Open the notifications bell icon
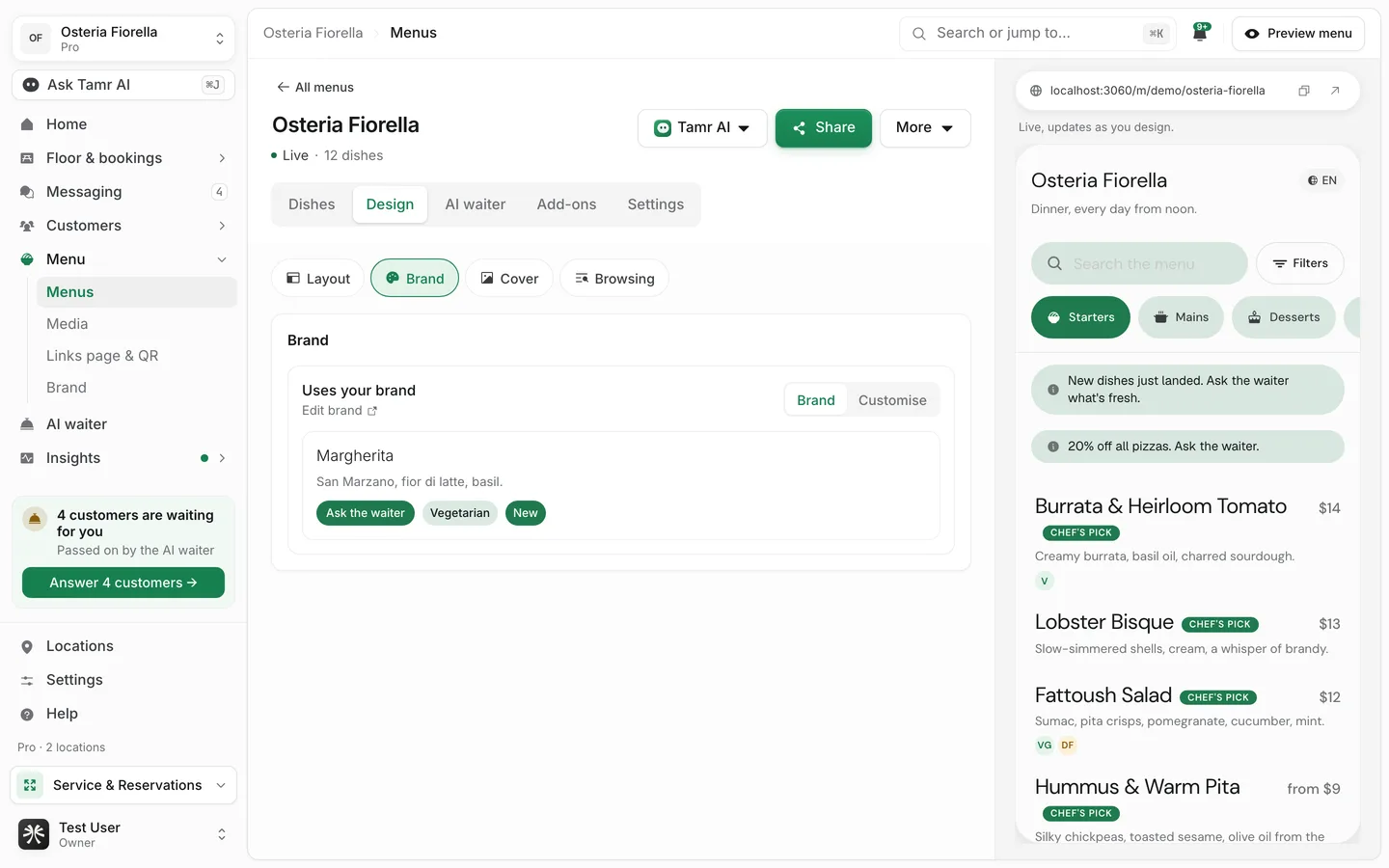Screen dimensions: 1389x868 click(x=1200, y=33)
